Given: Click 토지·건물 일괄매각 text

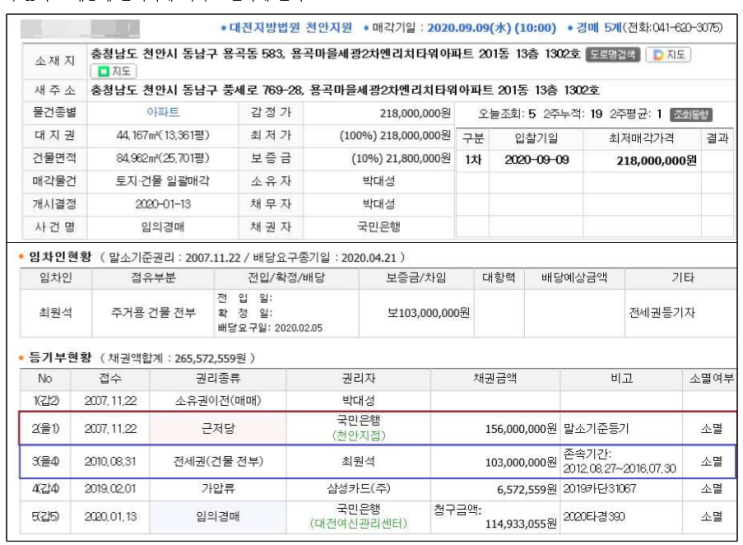Looking at the screenshot, I should pyautogui.click(x=163, y=181).
